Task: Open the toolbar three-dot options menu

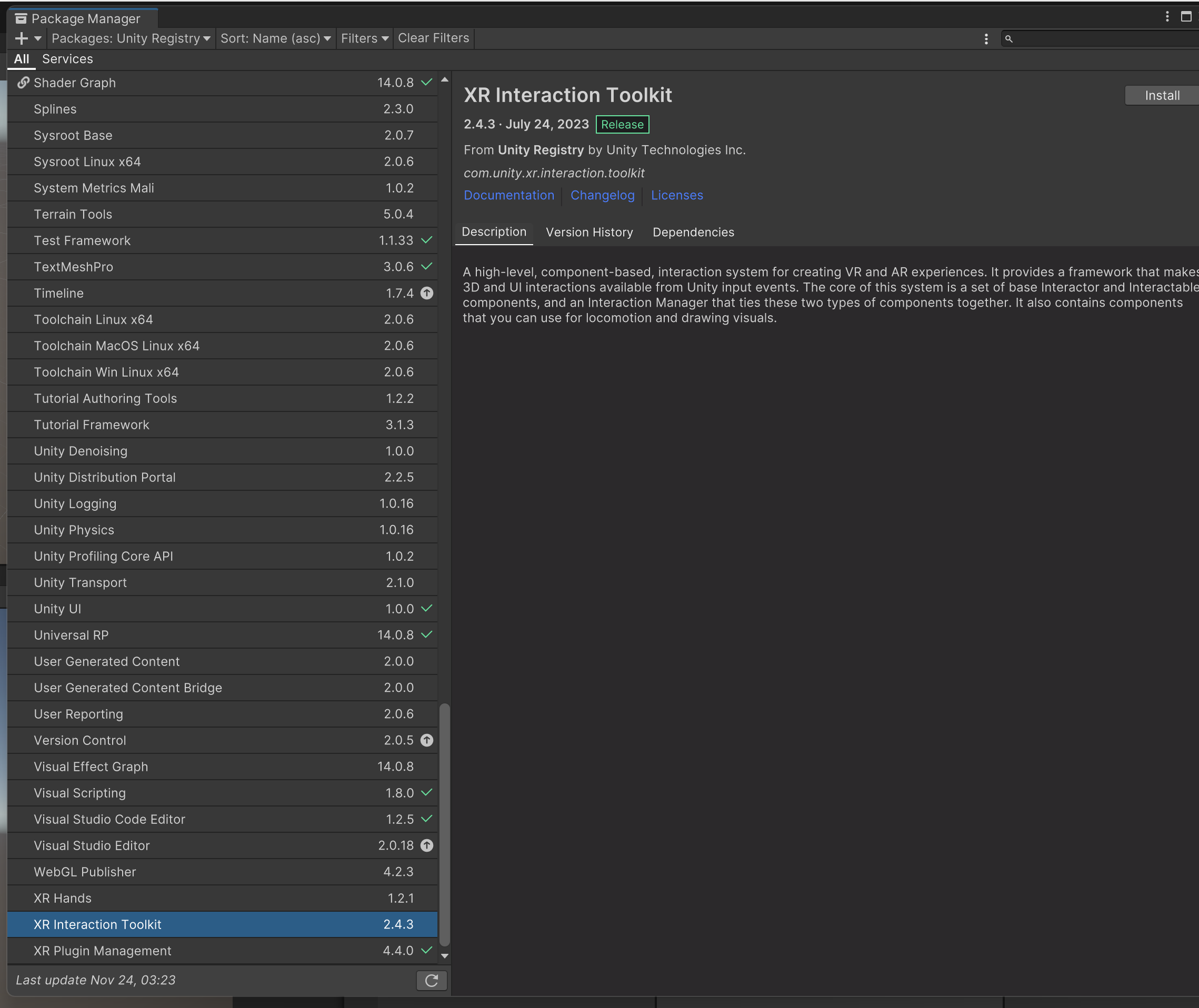Action: pos(986,39)
